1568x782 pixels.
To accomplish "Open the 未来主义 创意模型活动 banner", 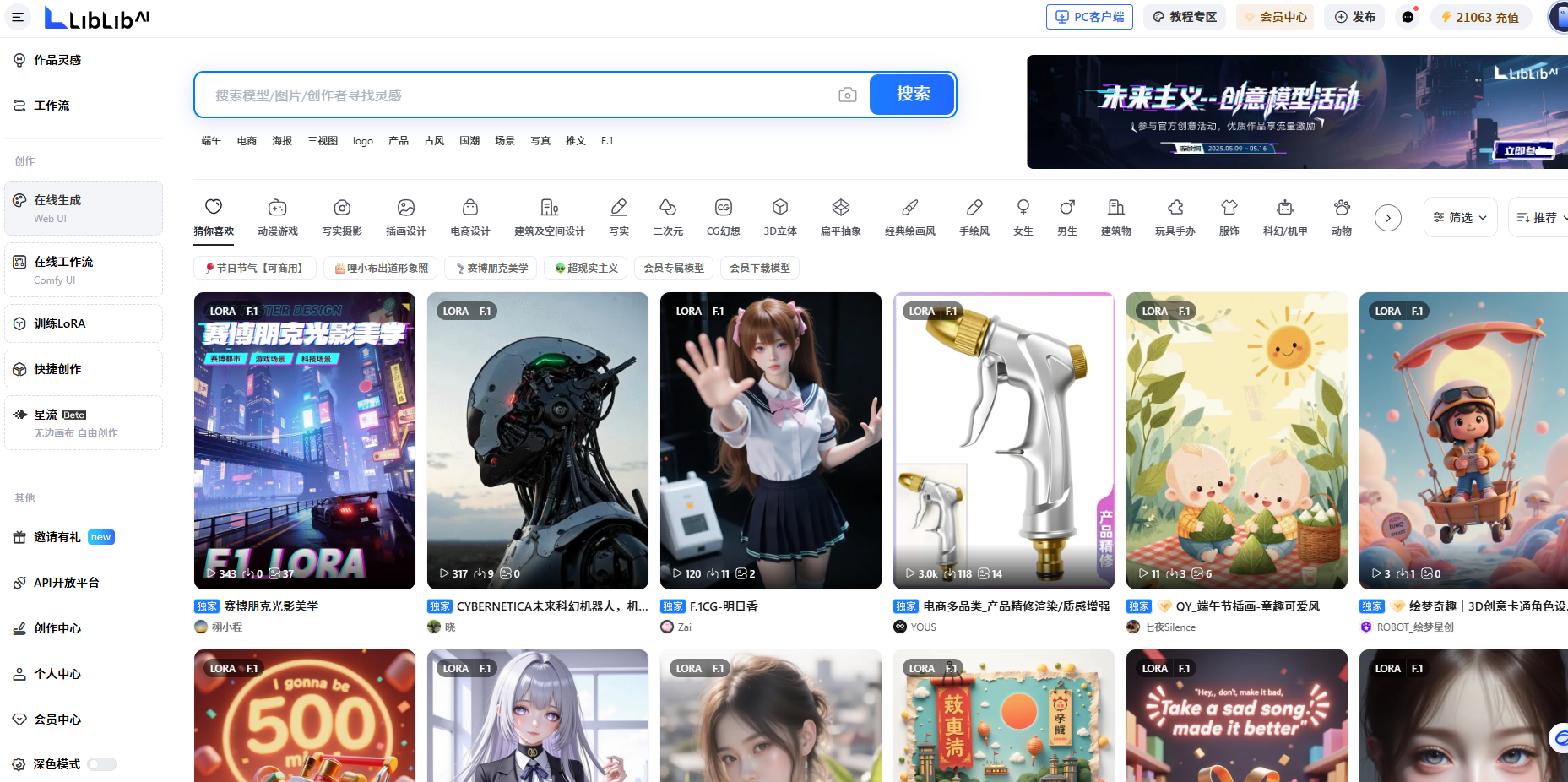I will pos(1297,111).
